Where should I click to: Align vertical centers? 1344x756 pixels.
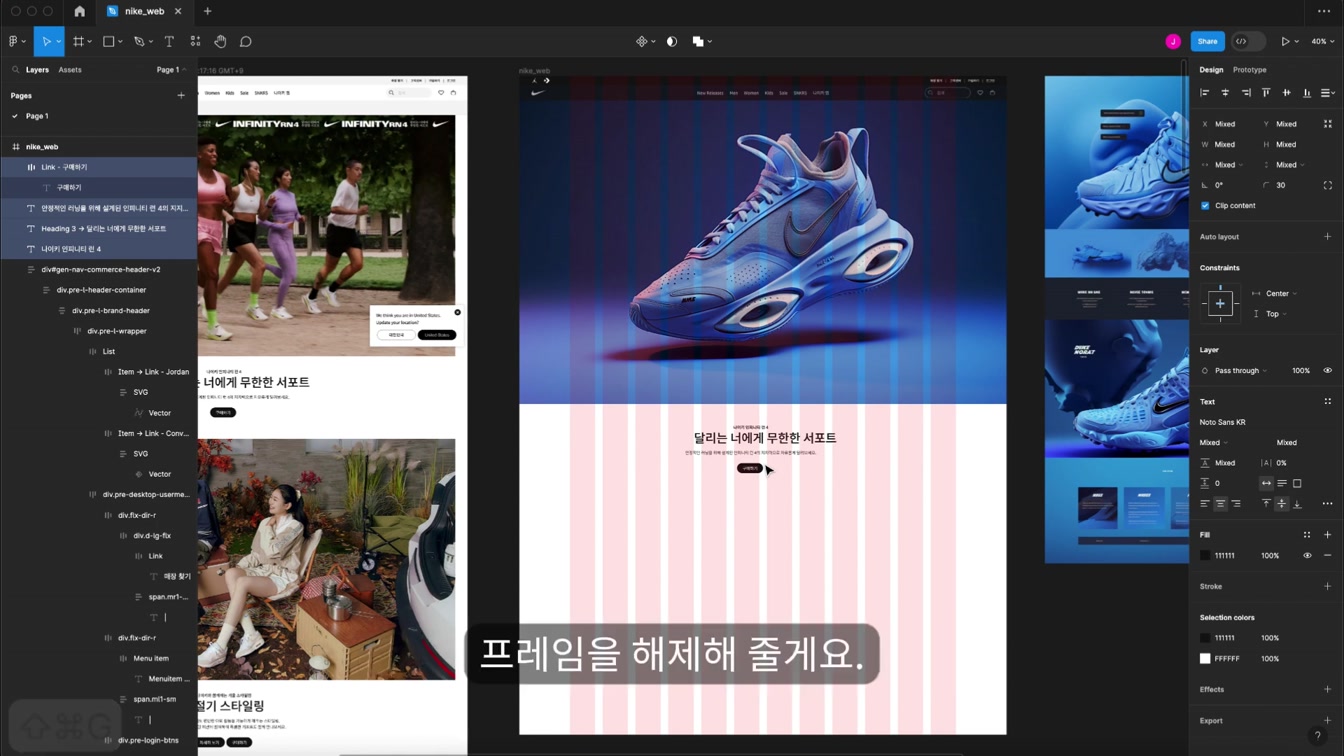tap(1287, 93)
